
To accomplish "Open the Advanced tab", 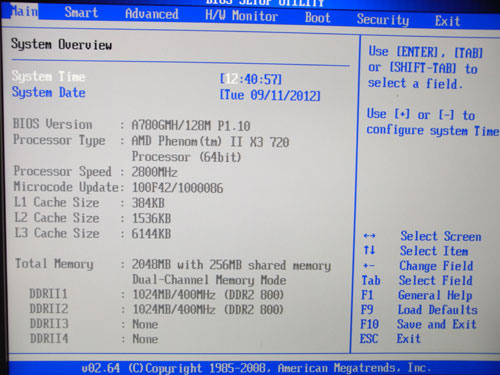I will coord(152,14).
